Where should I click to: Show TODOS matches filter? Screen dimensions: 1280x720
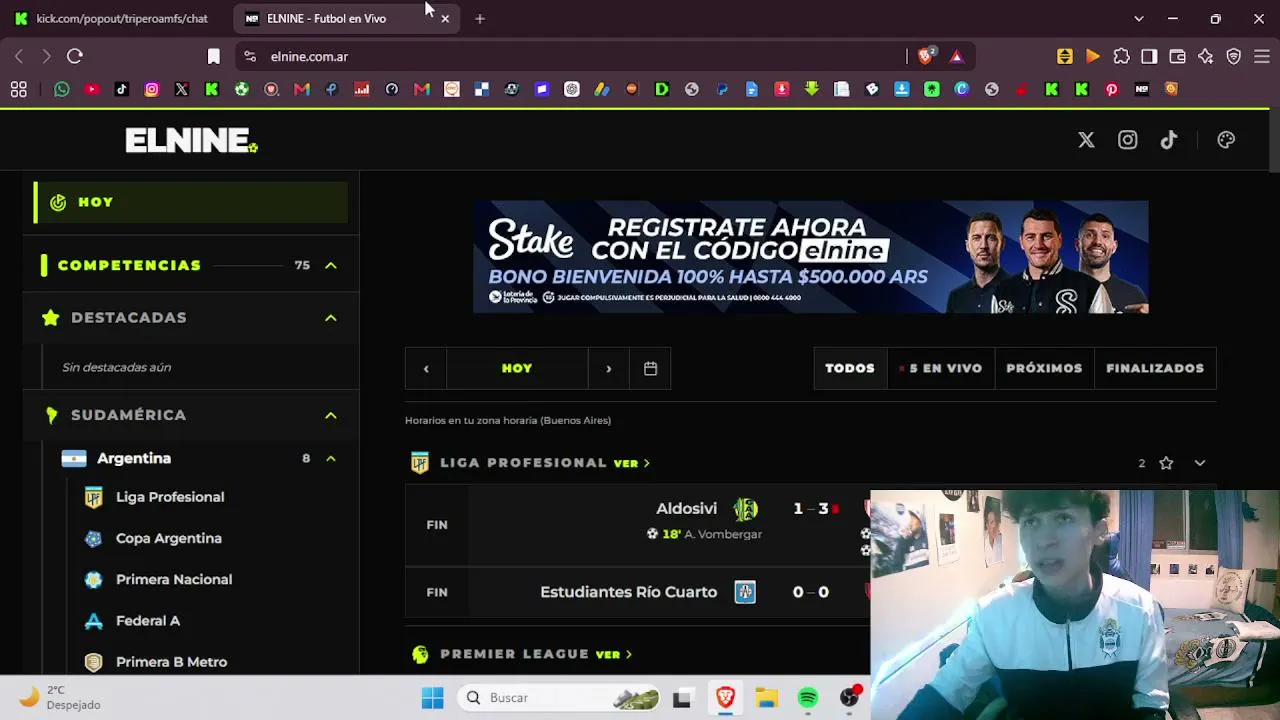850,368
